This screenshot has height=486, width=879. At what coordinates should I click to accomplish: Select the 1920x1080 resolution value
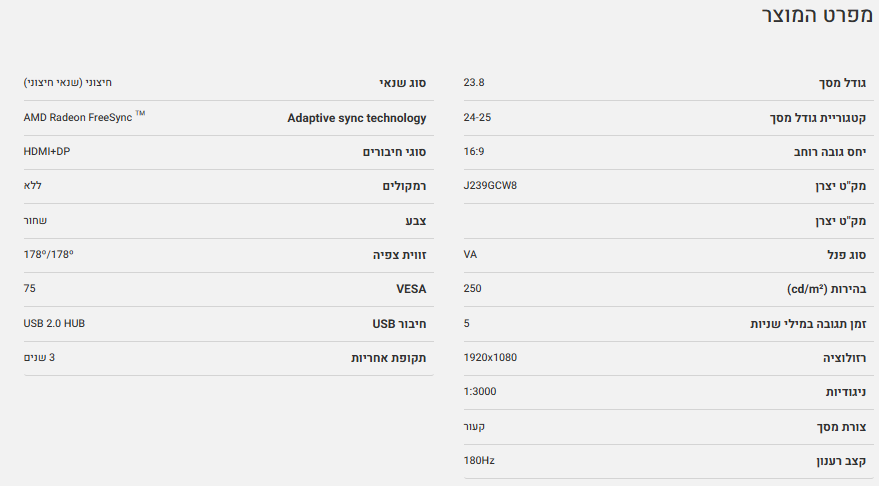pos(490,357)
